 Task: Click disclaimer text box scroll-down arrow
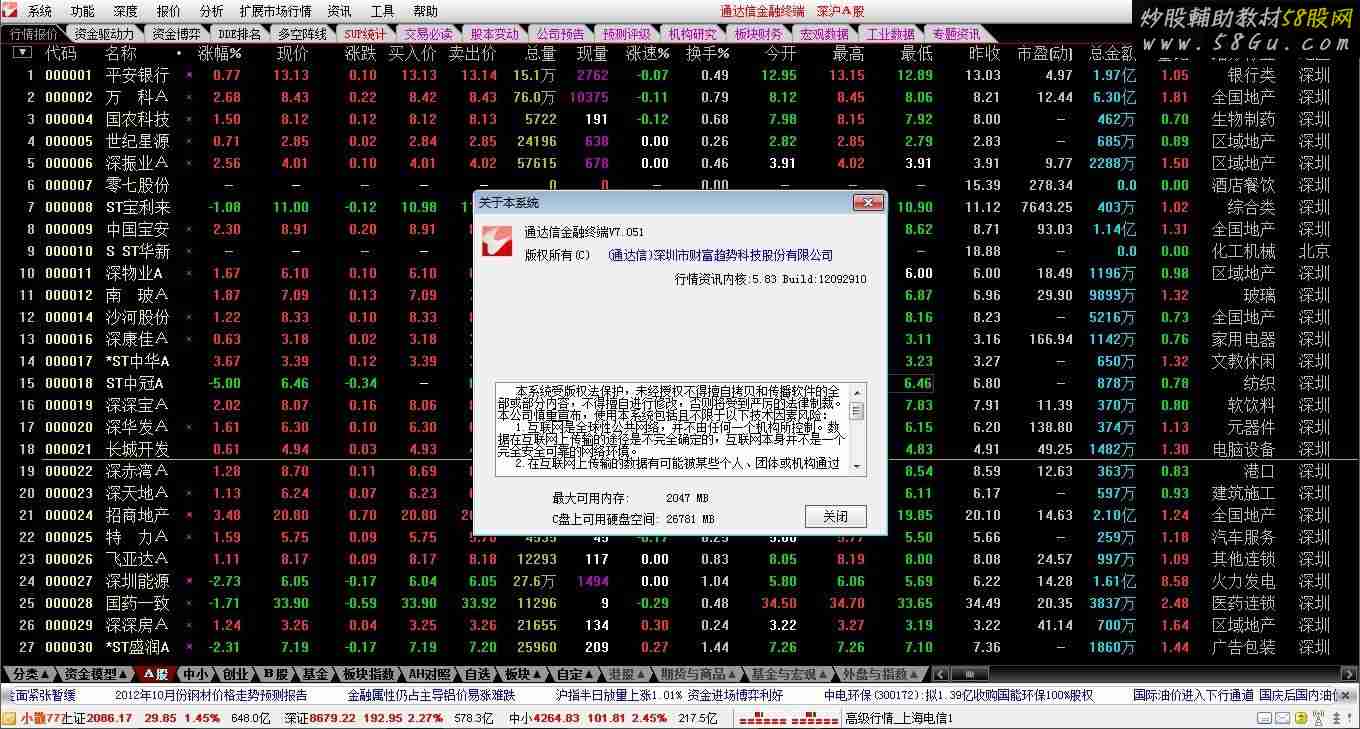click(x=857, y=467)
